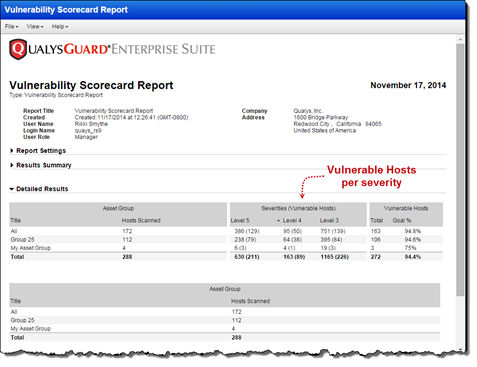Open the View menu
The image size is (477, 367).
pyautogui.click(x=35, y=26)
